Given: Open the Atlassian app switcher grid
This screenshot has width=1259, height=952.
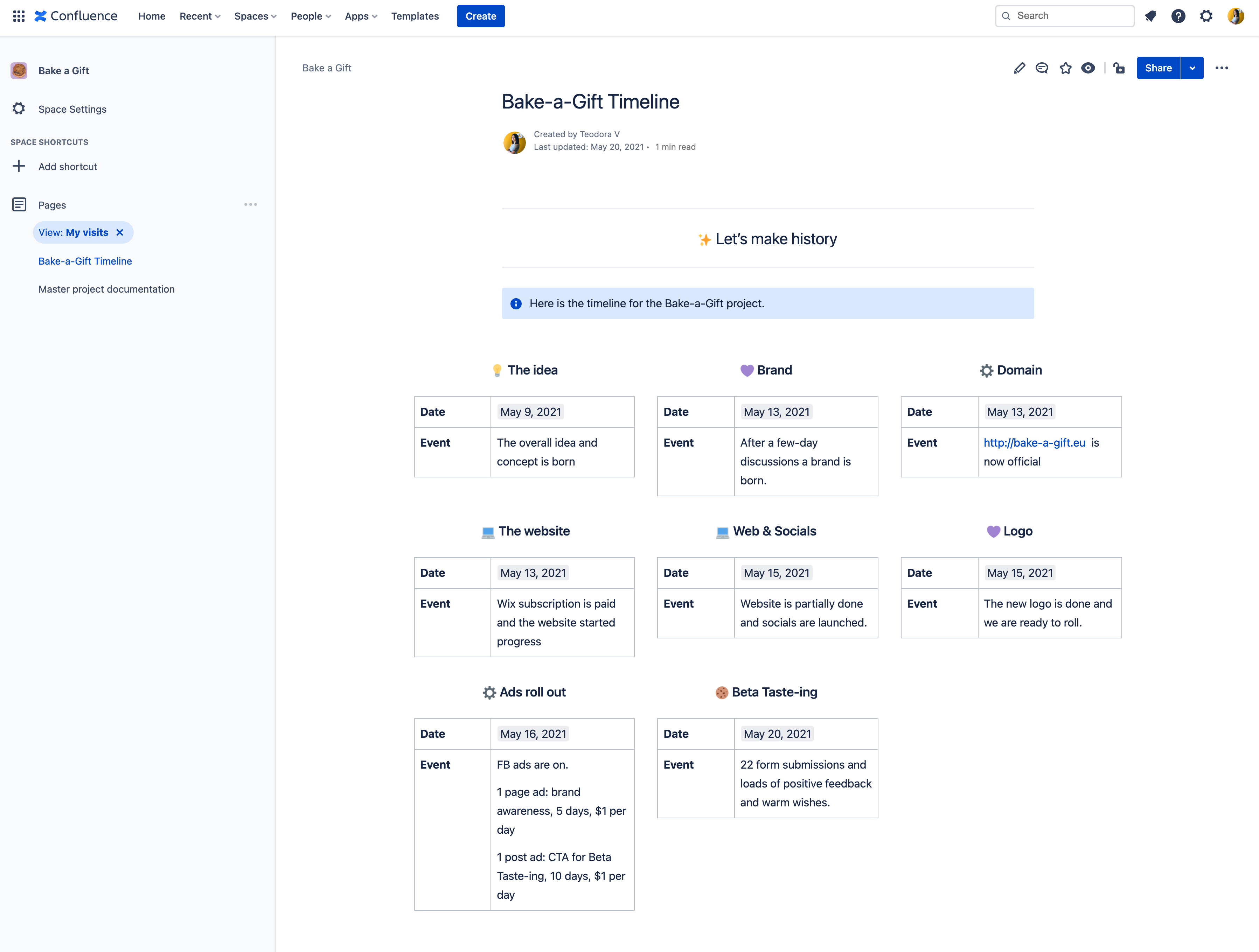Looking at the screenshot, I should click(x=18, y=16).
